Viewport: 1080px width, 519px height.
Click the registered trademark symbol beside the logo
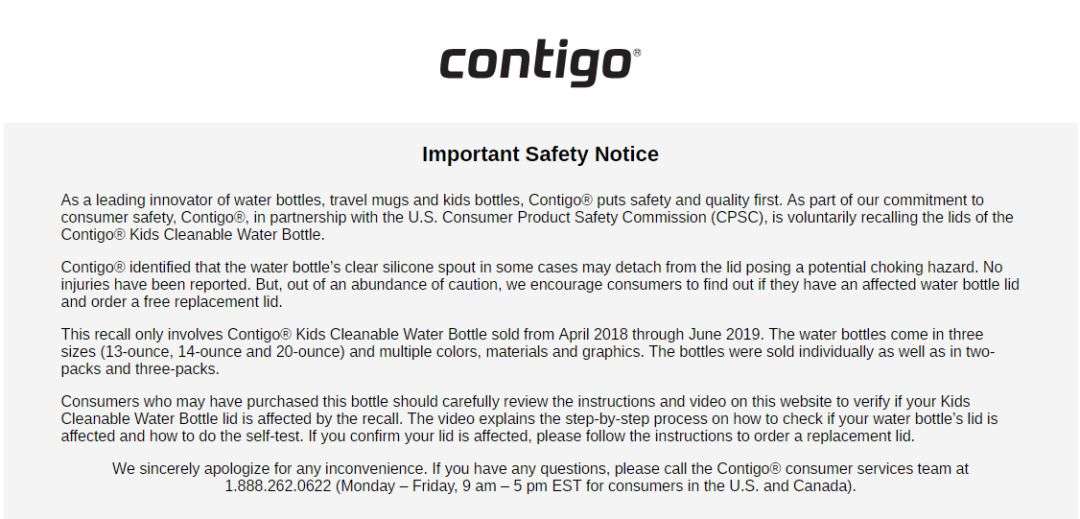coord(636,52)
